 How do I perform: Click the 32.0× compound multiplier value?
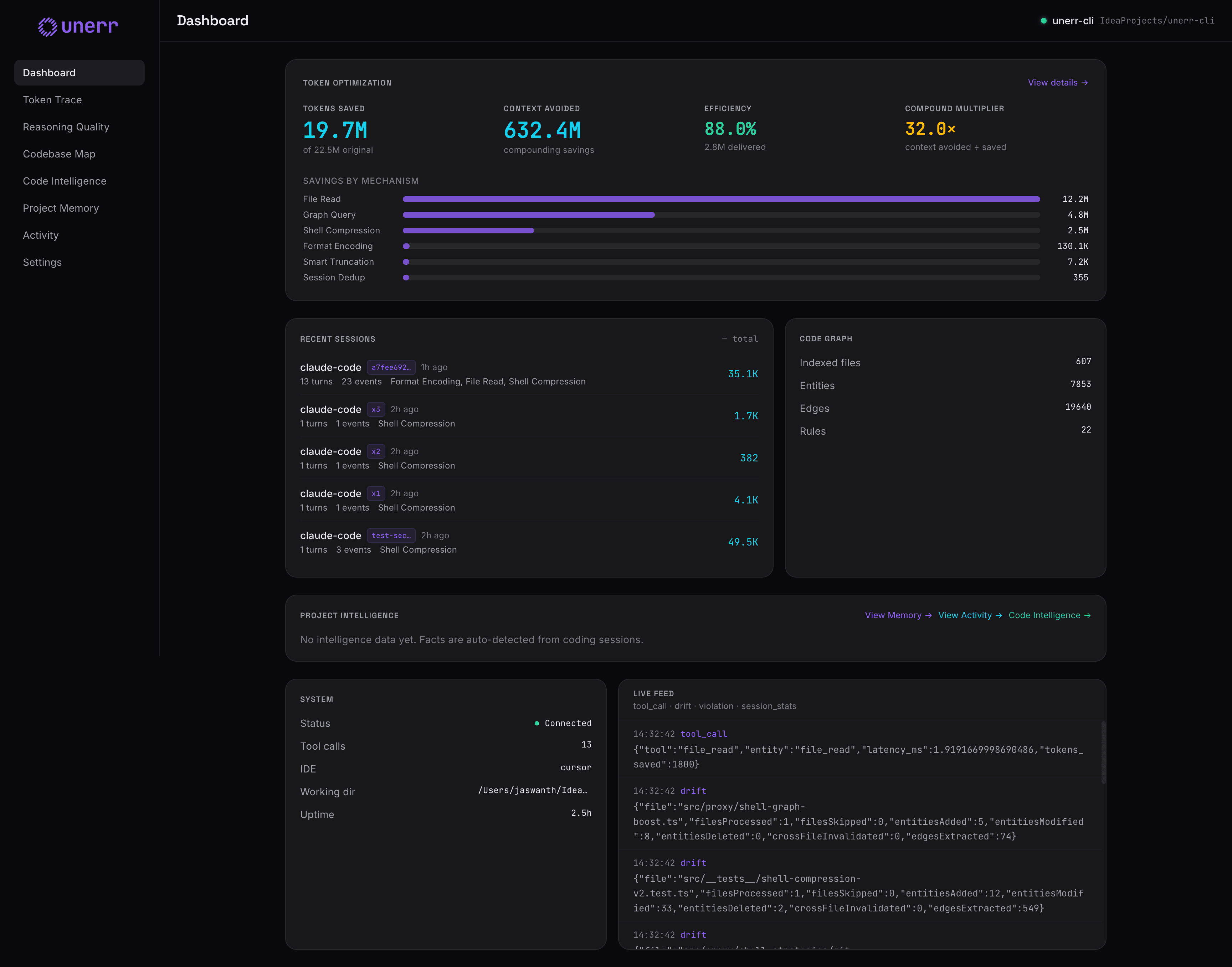(930, 129)
